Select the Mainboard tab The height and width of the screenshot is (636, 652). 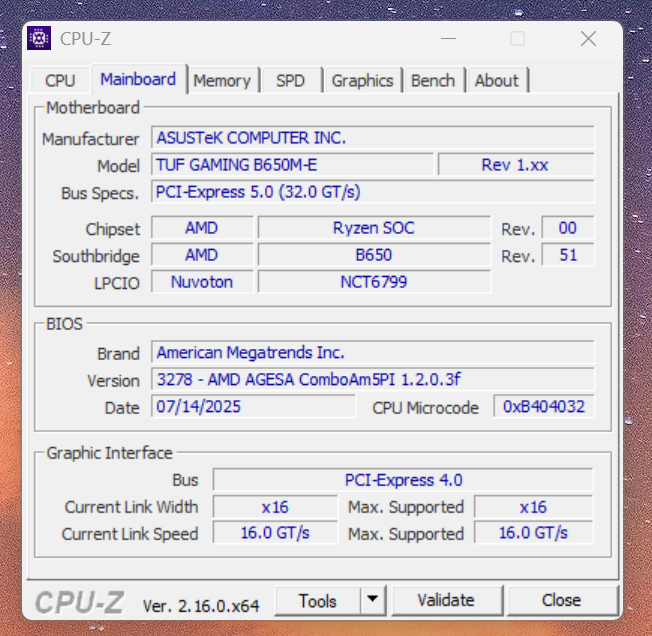[x=138, y=79]
